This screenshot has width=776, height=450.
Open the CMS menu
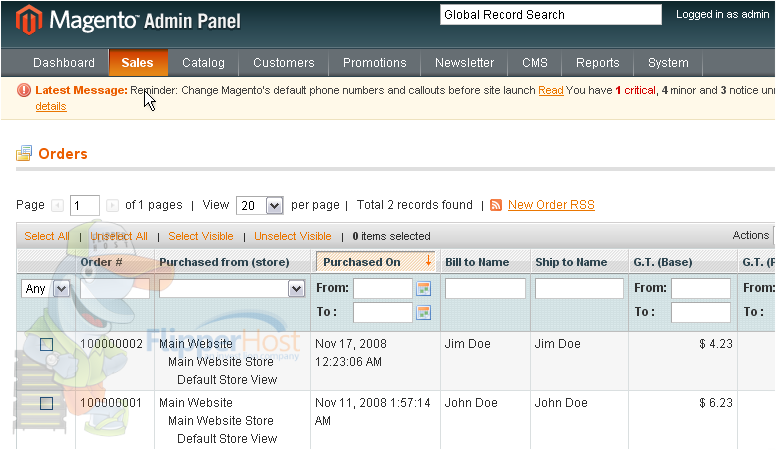(x=535, y=63)
